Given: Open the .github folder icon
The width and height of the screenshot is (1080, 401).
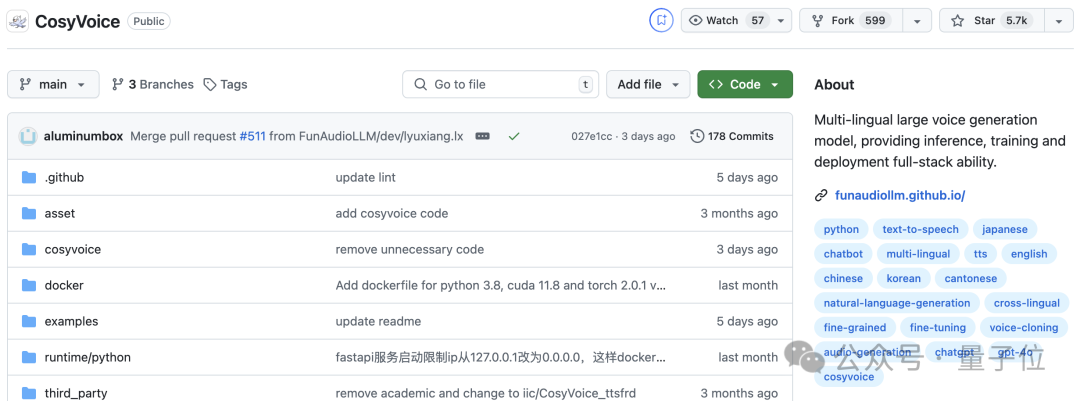Looking at the screenshot, I should point(28,177).
